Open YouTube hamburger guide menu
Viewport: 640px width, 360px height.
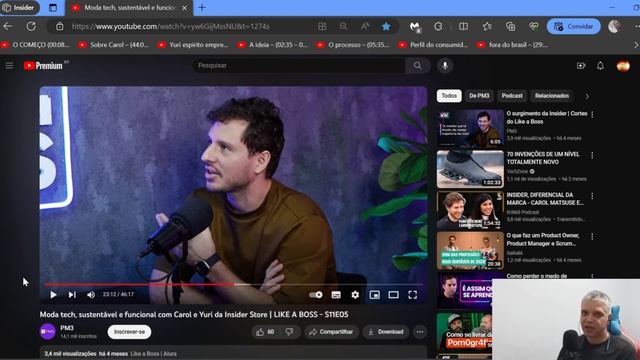pos(9,65)
